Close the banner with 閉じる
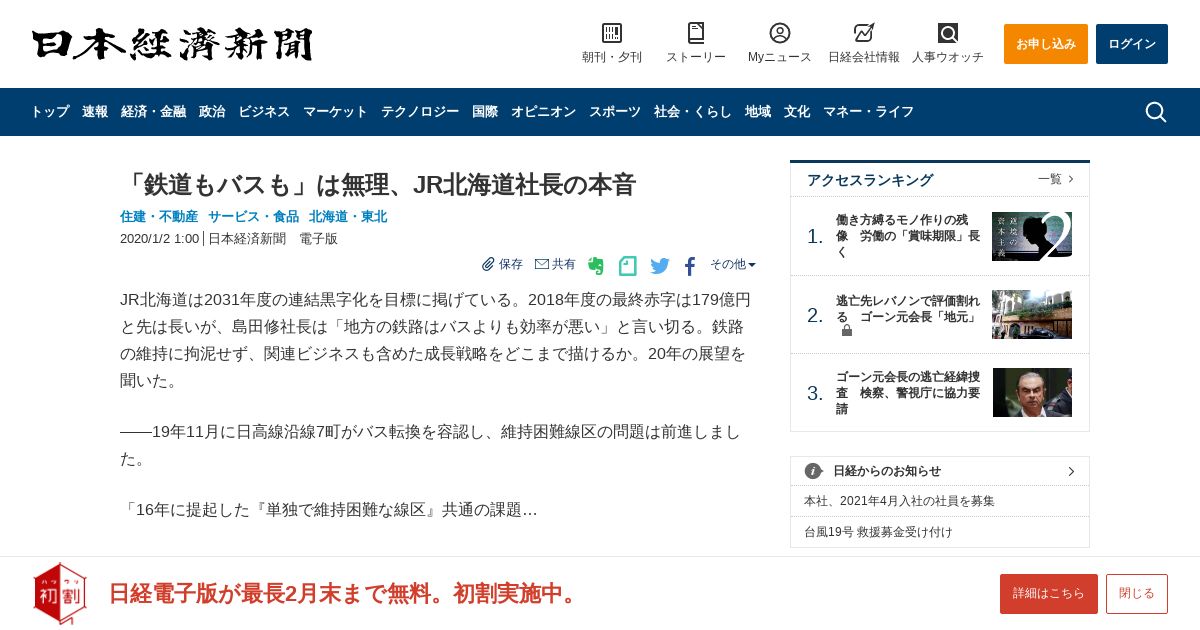 pyautogui.click(x=1137, y=594)
